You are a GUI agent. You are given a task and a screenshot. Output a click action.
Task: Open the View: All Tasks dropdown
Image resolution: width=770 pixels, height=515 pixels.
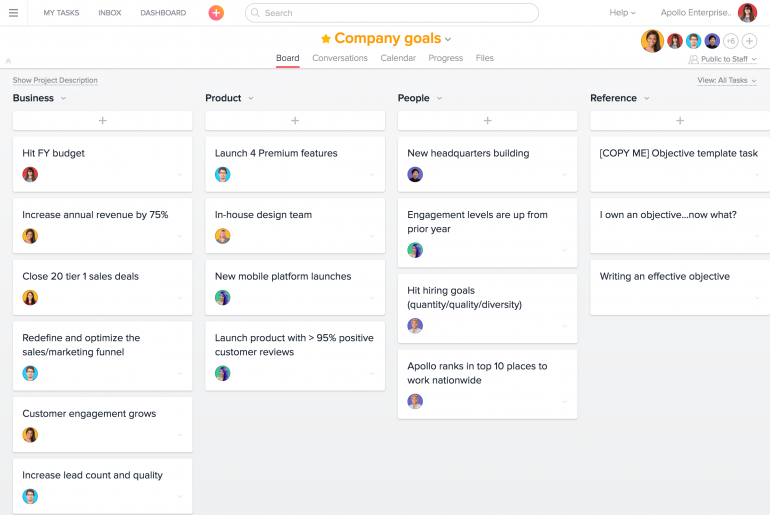(x=727, y=81)
